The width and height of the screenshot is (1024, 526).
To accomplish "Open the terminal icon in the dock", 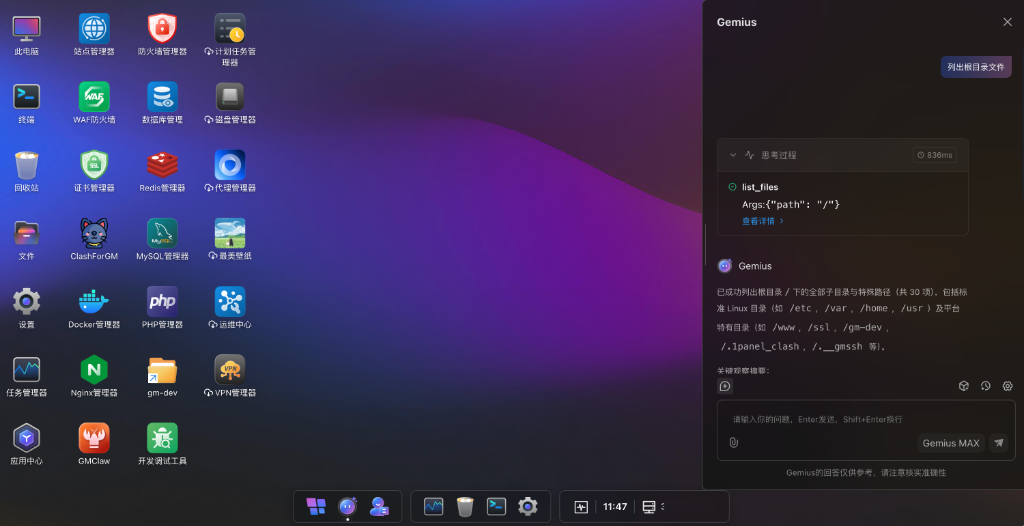I will point(496,506).
